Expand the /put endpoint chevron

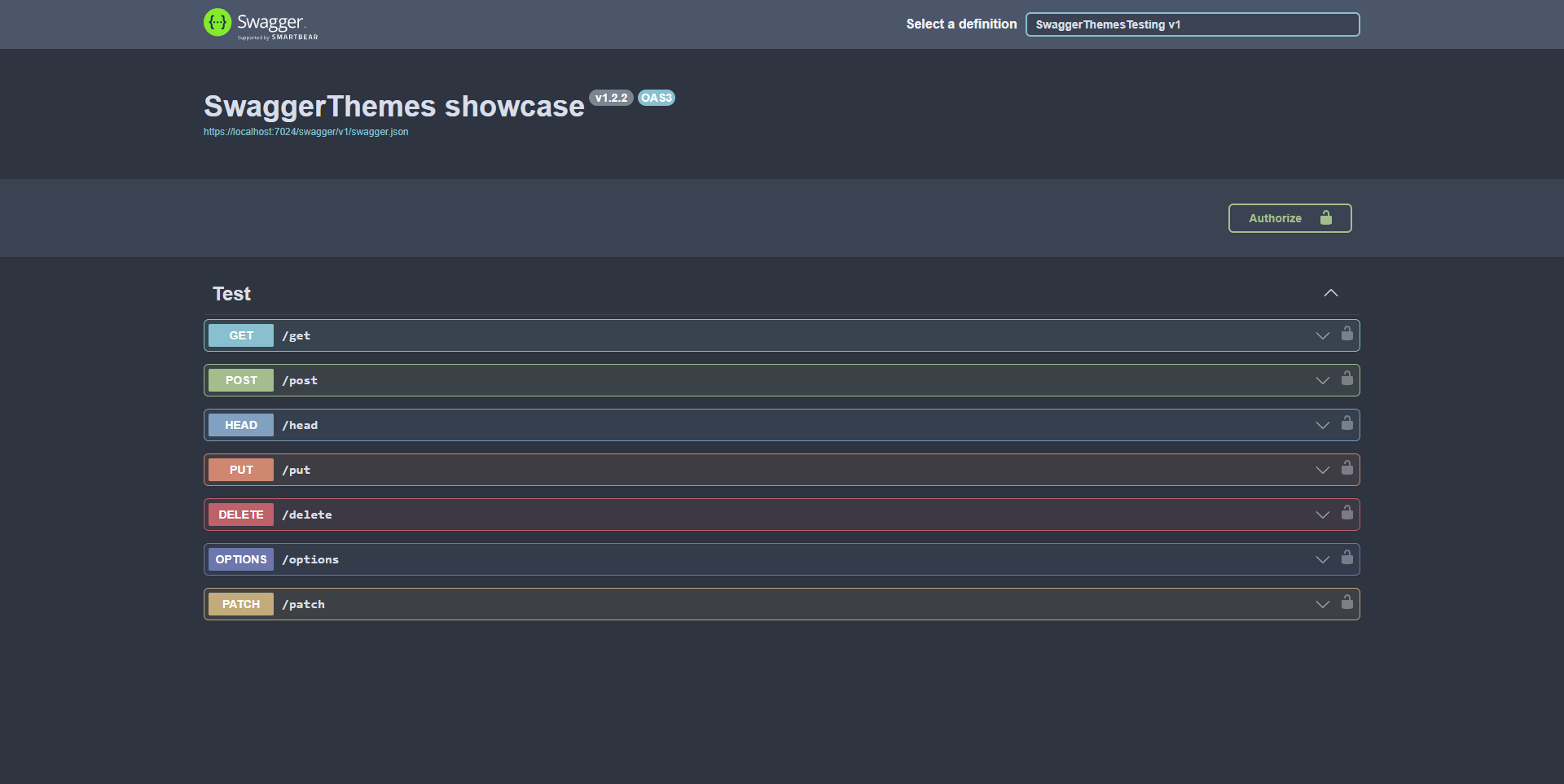(1323, 470)
